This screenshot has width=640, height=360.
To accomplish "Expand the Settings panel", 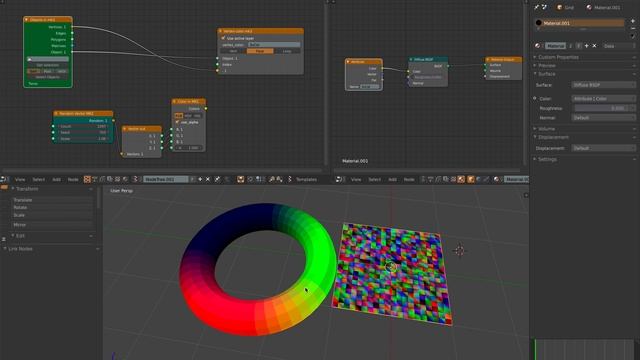I will (547, 159).
